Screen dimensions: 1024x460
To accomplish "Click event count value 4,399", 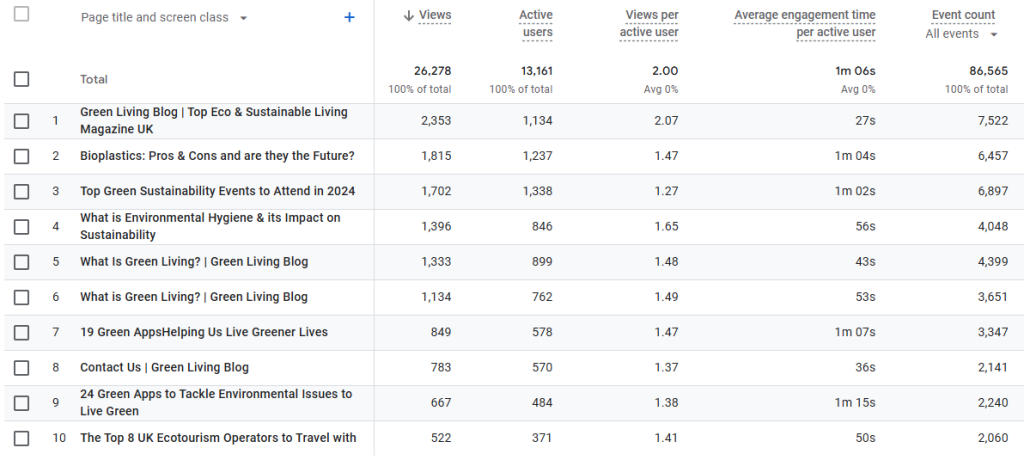I will [993, 262].
